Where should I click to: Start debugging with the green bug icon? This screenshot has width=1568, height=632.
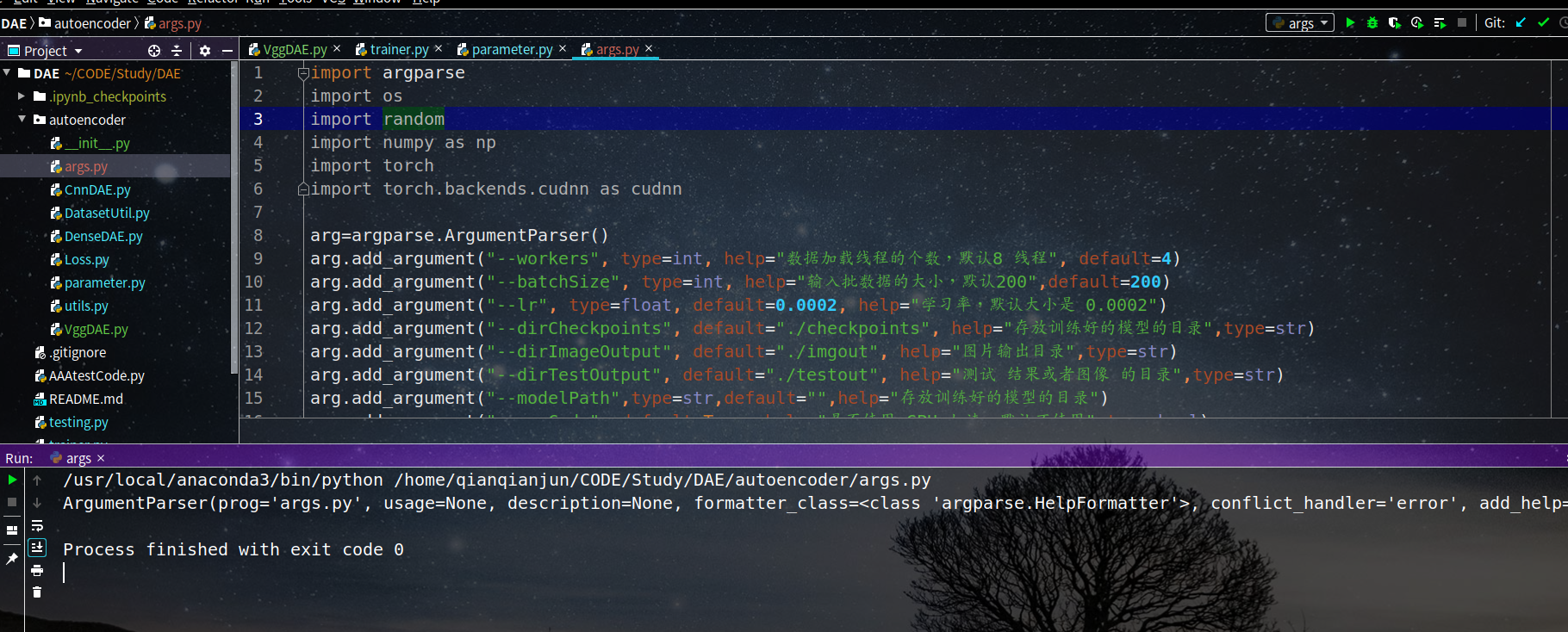pyautogui.click(x=1372, y=23)
